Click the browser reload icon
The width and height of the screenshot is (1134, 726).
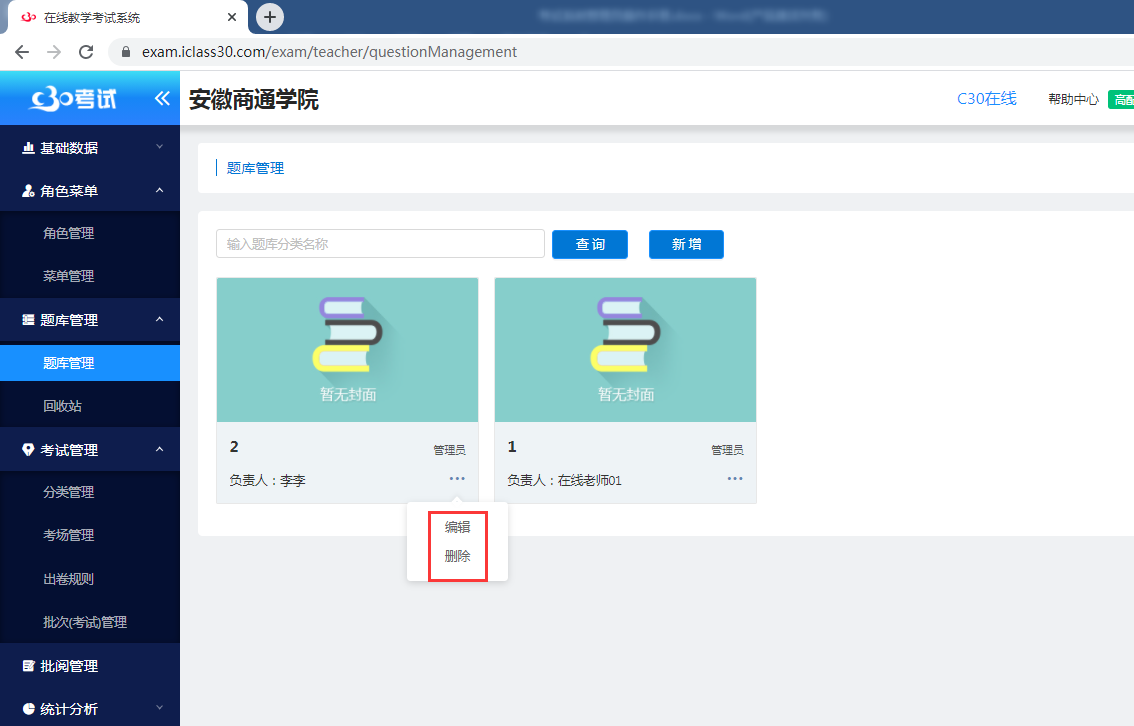86,52
